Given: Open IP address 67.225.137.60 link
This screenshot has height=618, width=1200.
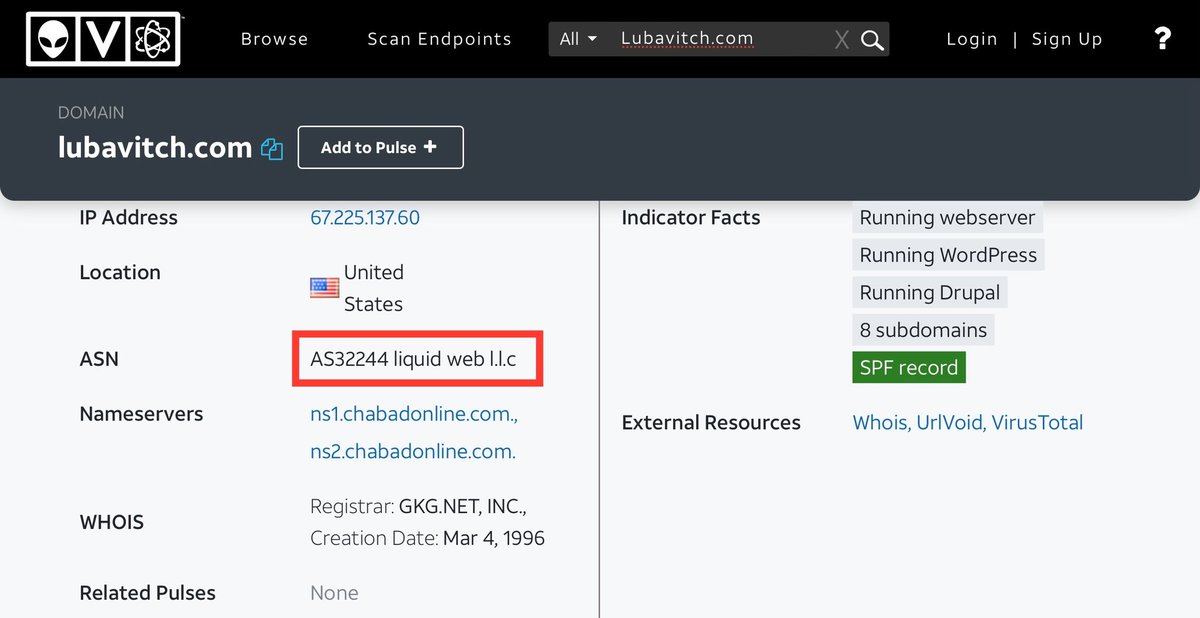Looking at the screenshot, I should pos(365,218).
